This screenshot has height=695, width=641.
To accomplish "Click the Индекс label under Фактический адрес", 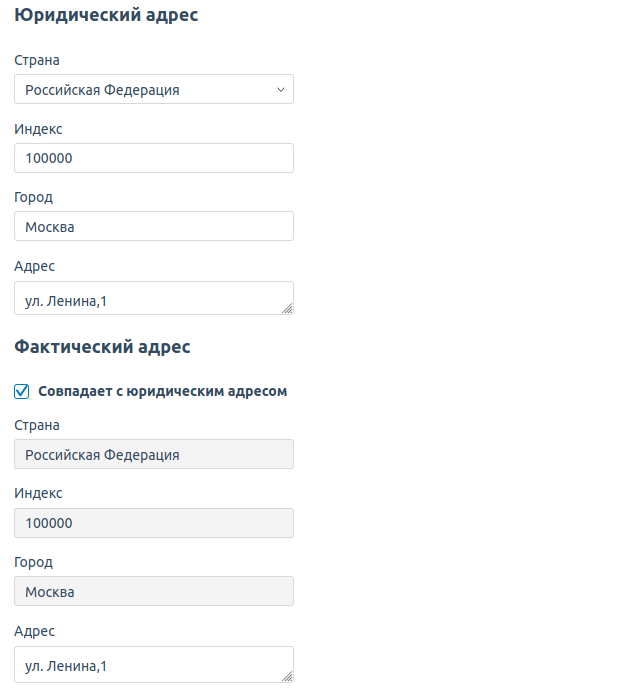I will click(38, 493).
